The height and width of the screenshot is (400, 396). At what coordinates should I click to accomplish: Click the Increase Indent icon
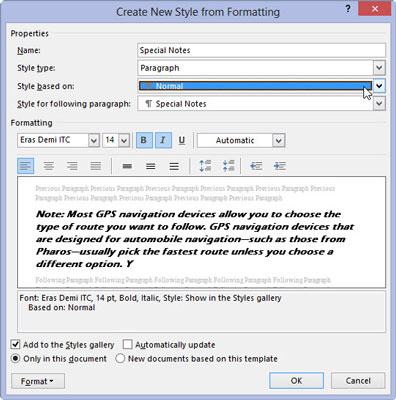[x=279, y=166]
